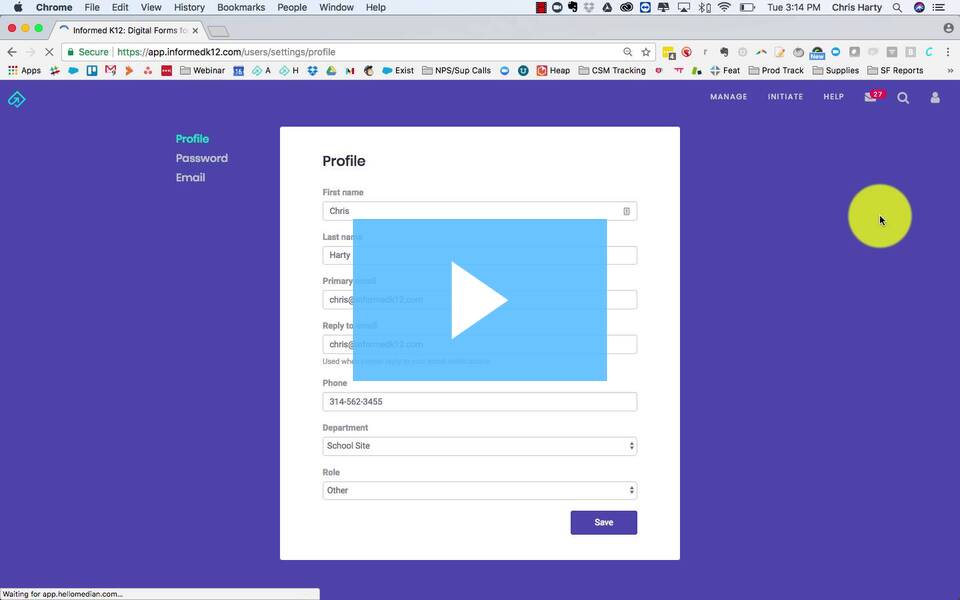Open the Apps bookmark shortcut
The image size is (960, 600).
(x=24, y=71)
